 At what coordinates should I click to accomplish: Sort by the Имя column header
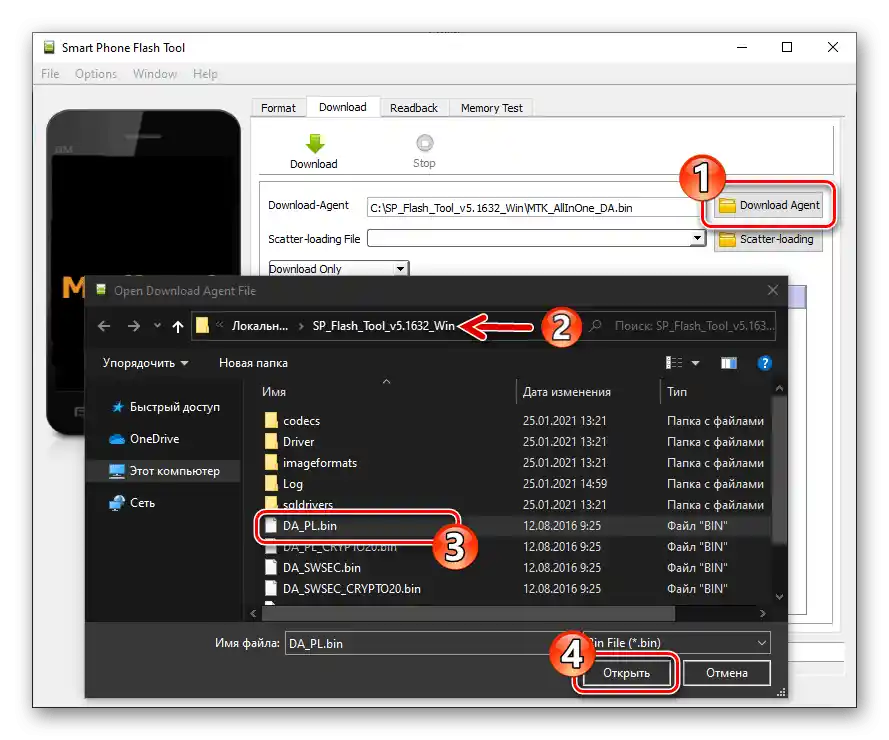pos(274,392)
